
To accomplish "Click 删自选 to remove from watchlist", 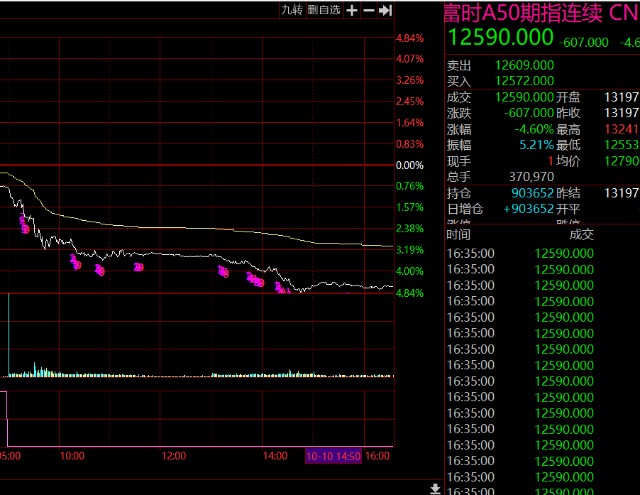I will click(x=324, y=10).
